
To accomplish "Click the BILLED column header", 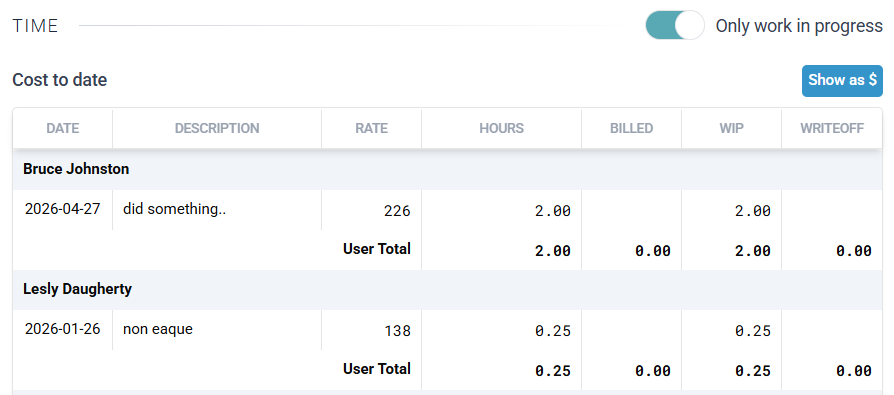I will 632,129.
